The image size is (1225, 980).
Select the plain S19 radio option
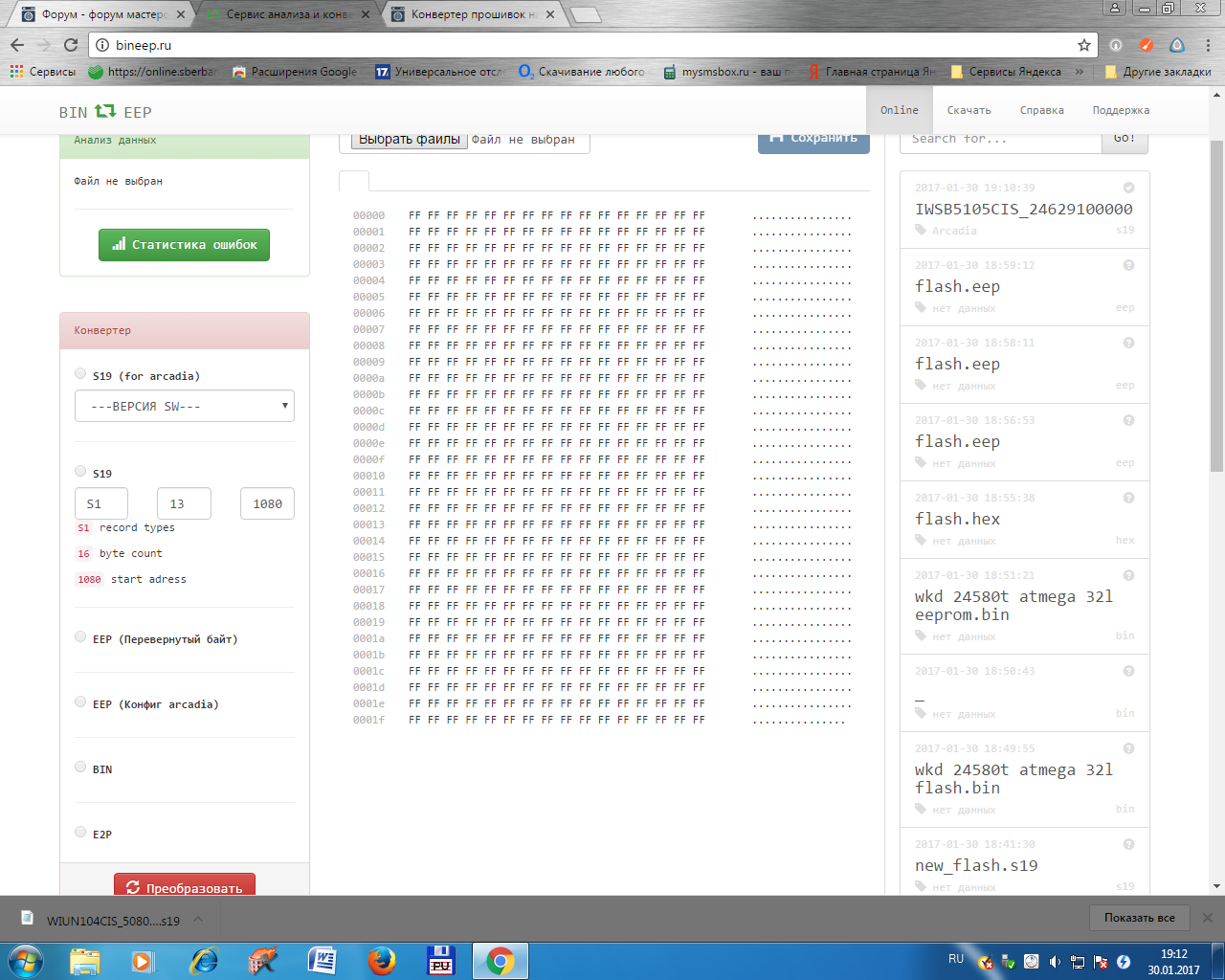coord(80,471)
